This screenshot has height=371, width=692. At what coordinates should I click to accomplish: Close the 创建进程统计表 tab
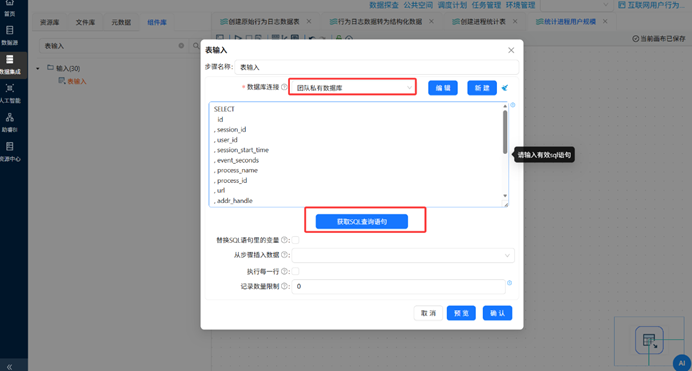pos(515,21)
